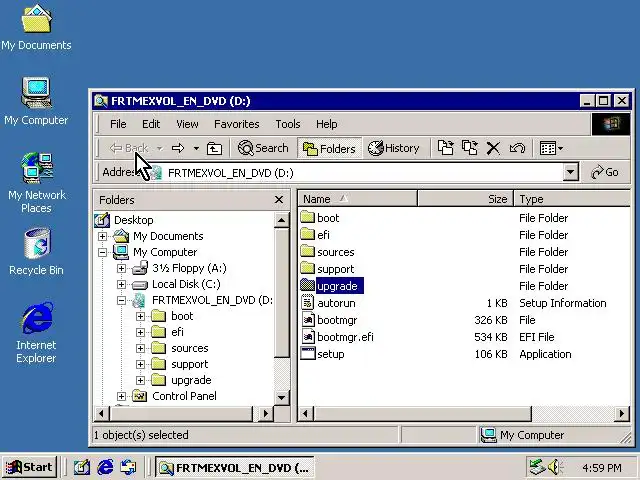
Task: Sort by the Type column header
Action: (572, 199)
